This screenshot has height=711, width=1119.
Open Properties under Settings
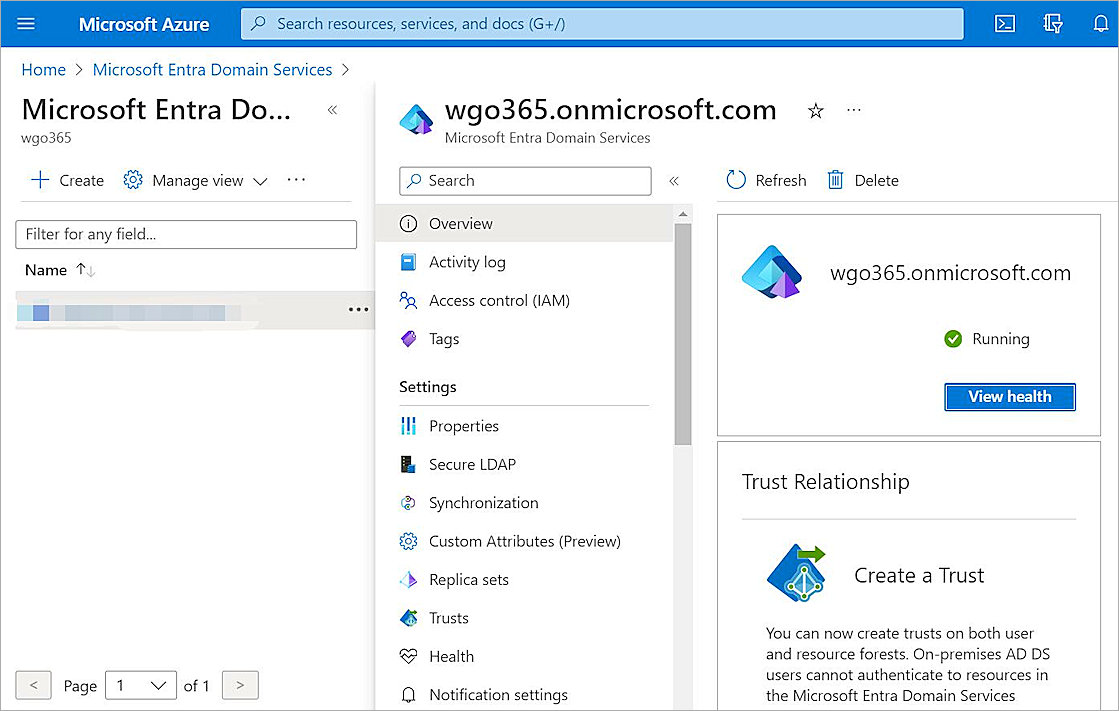click(463, 426)
